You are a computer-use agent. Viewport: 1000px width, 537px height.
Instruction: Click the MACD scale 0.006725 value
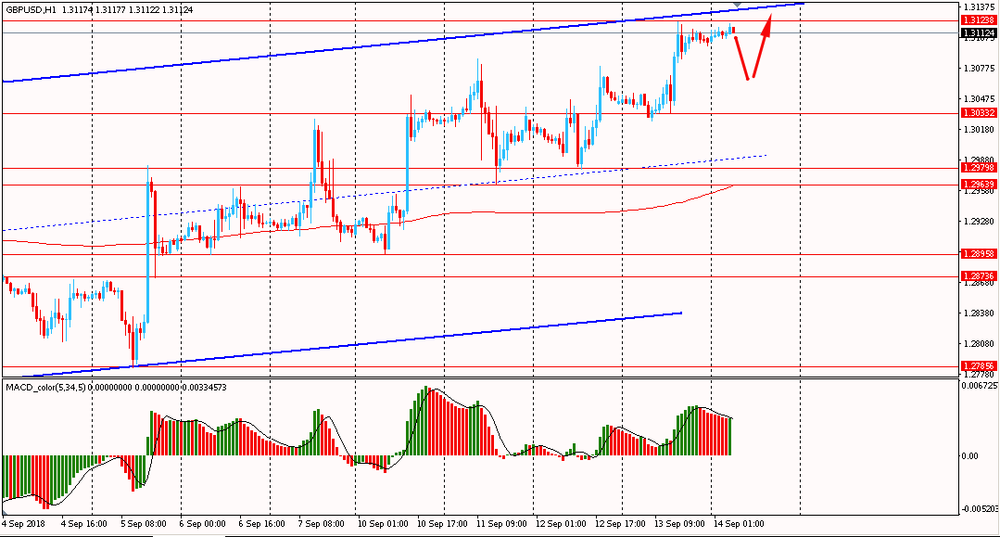point(980,385)
